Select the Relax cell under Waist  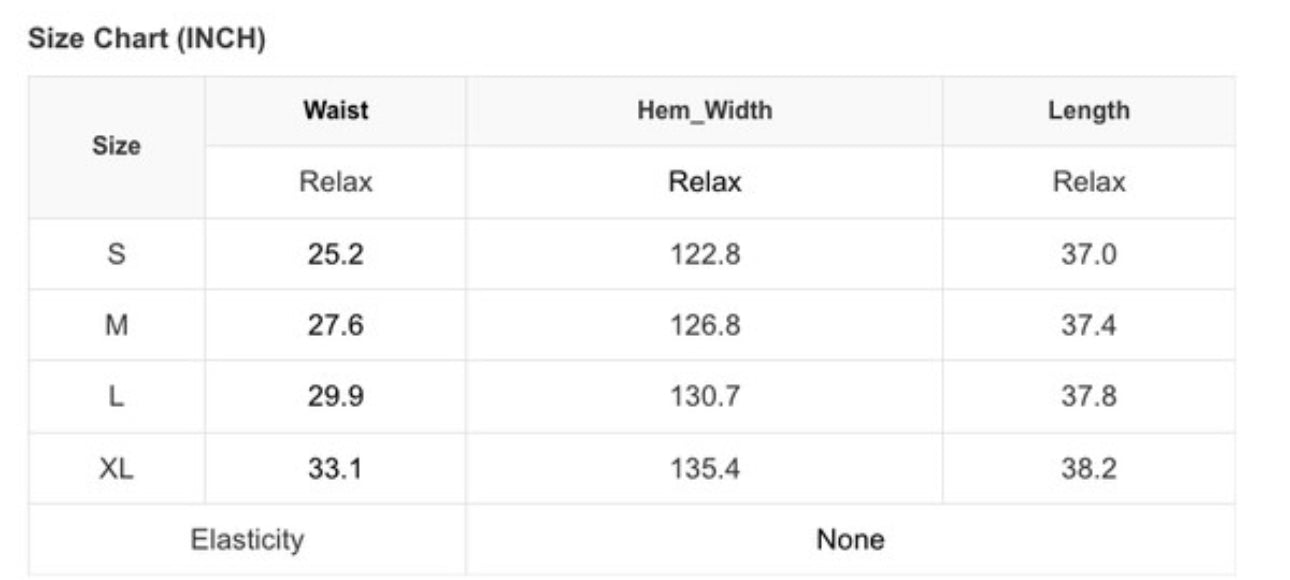(335, 182)
